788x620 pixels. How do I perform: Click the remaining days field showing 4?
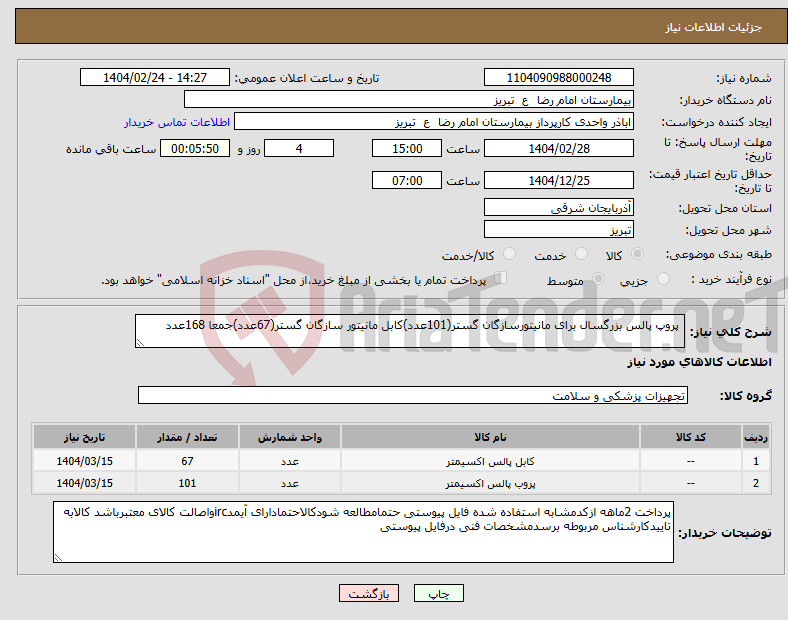[299, 148]
